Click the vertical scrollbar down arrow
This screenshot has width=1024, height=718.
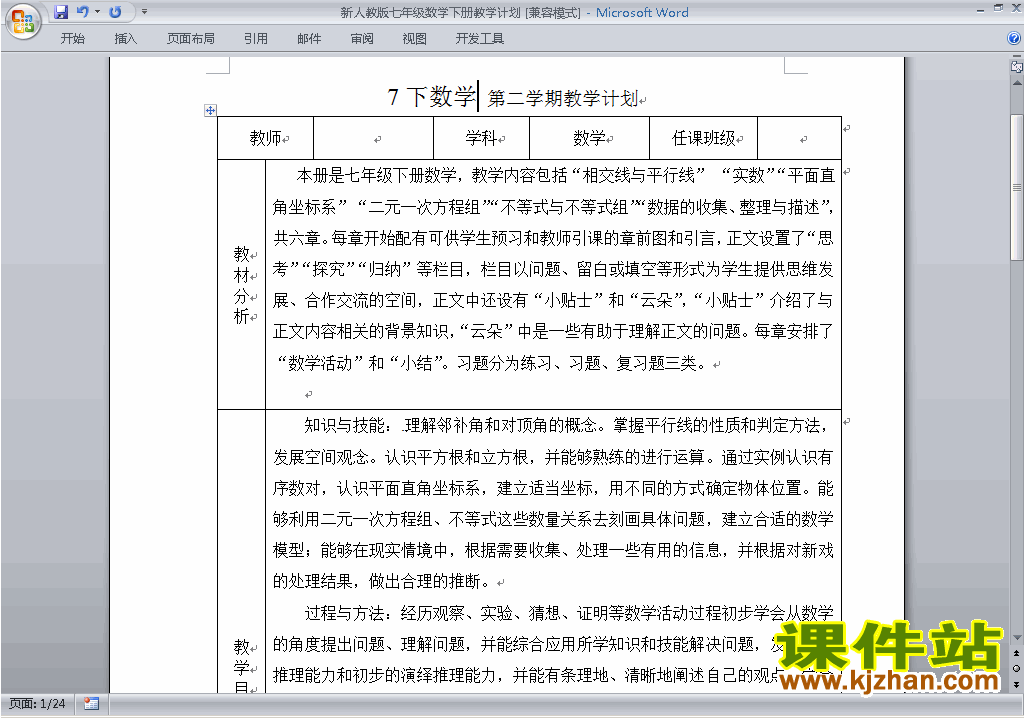coord(1016,638)
